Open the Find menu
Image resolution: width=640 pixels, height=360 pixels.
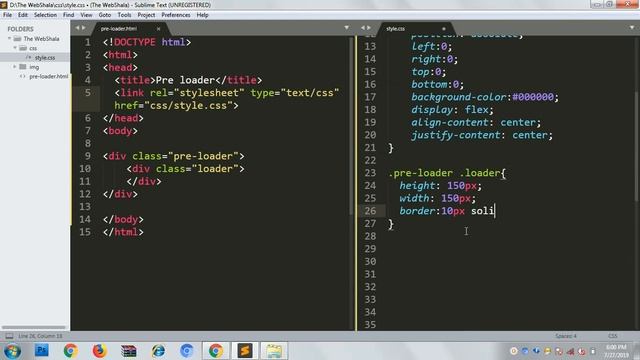(x=69, y=15)
